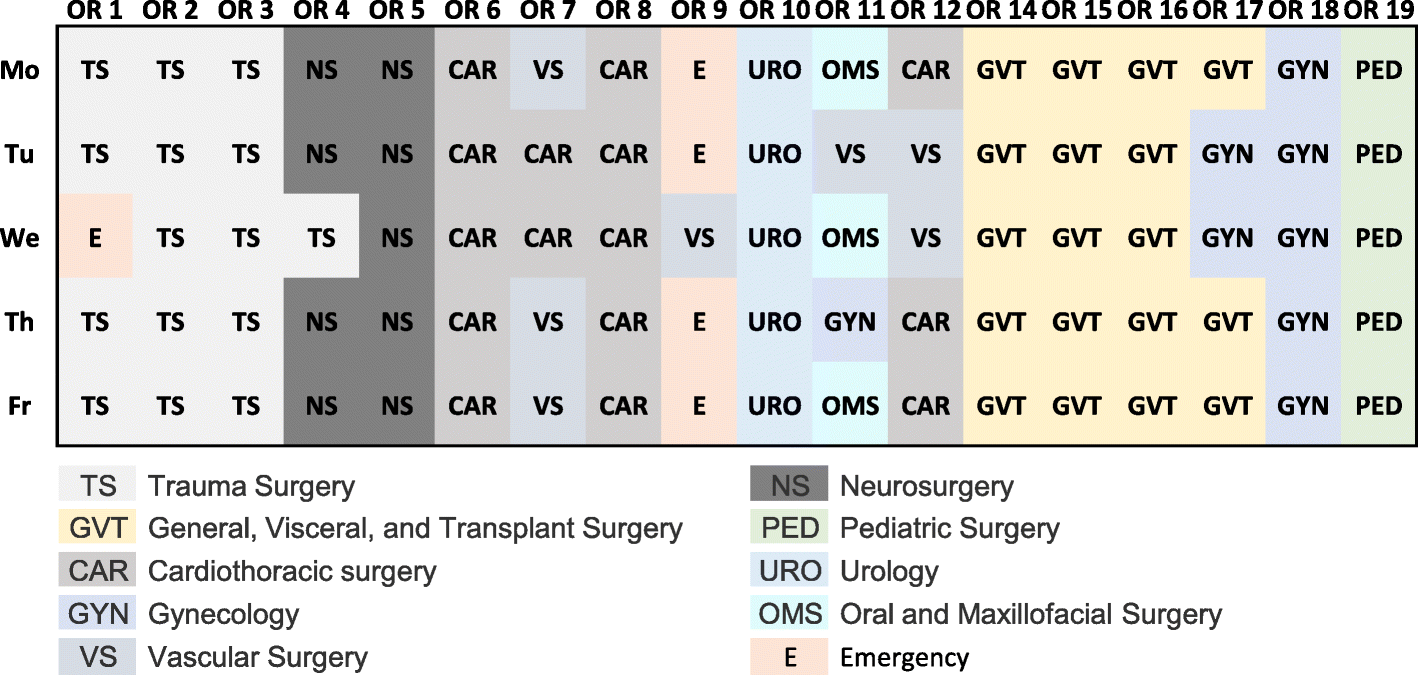Select the Mo row label

tap(21, 71)
